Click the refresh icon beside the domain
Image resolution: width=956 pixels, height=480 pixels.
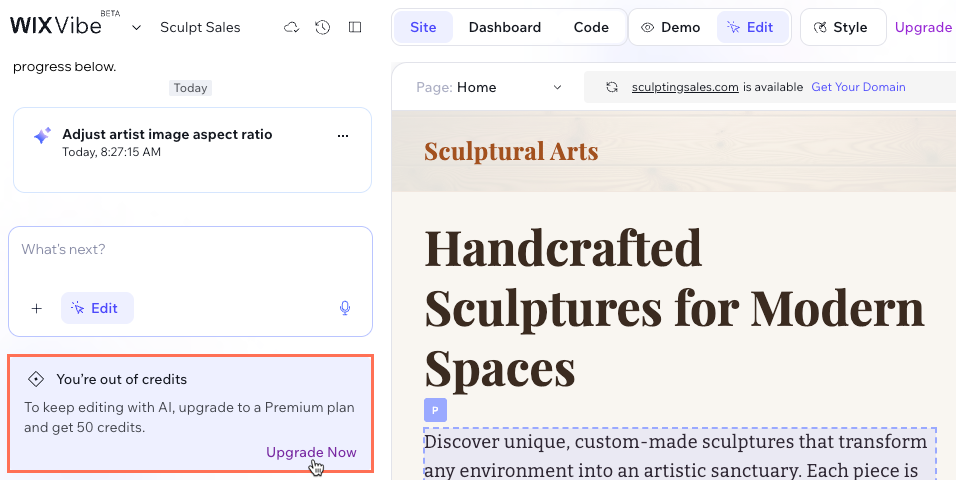pos(612,87)
